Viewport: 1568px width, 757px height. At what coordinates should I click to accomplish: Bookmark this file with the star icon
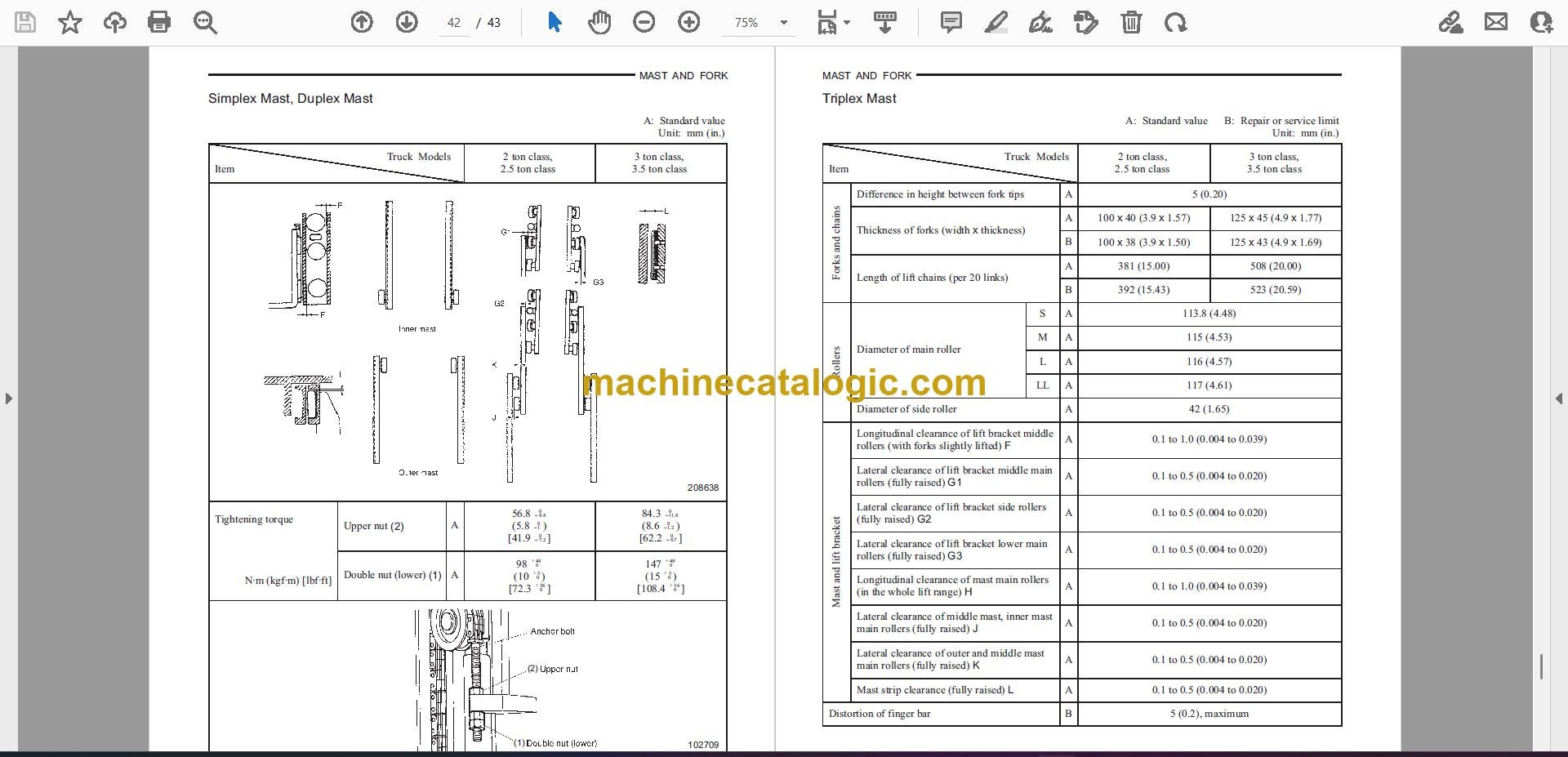click(70, 23)
